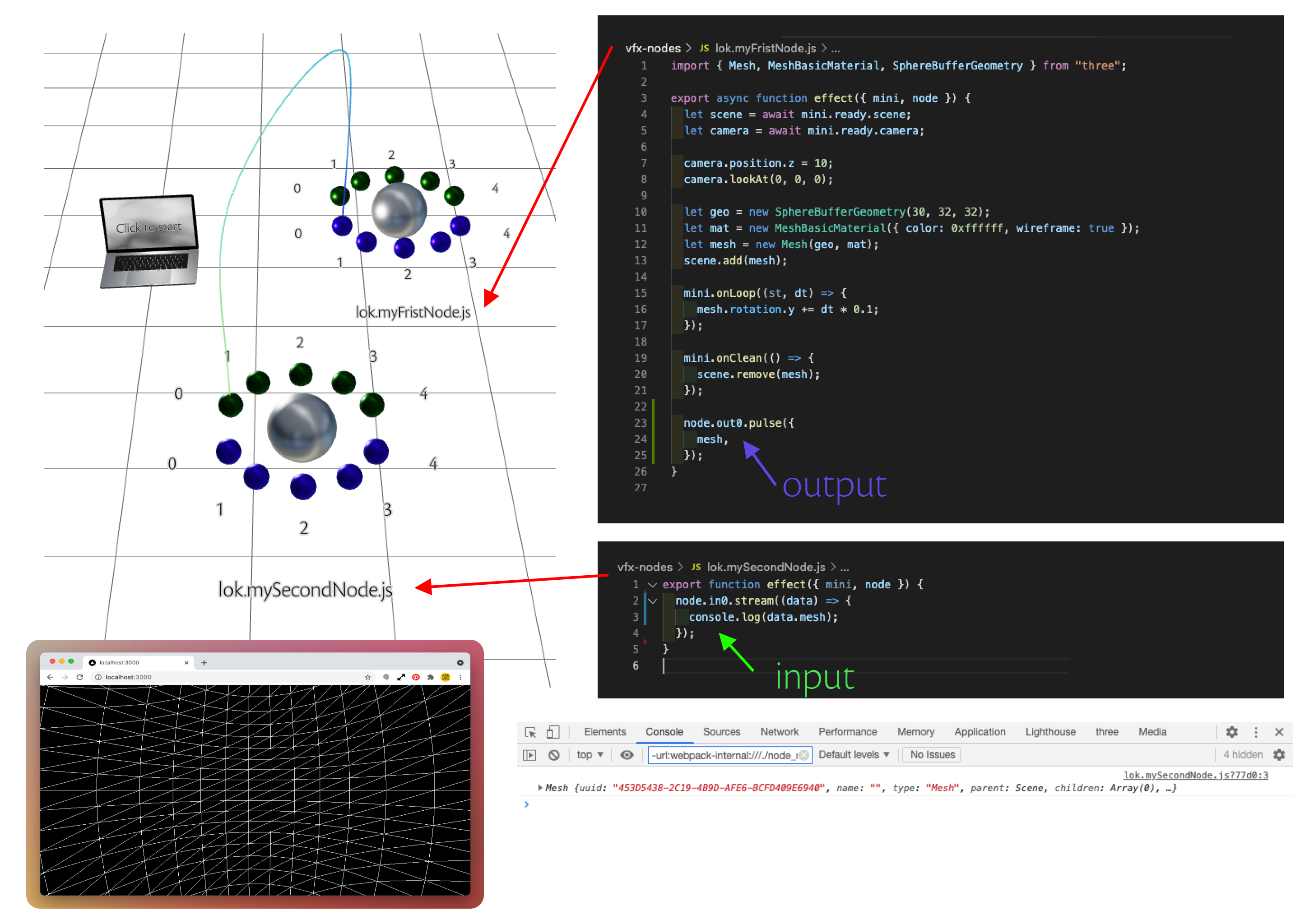Click the browser reload icon

pos(80,677)
